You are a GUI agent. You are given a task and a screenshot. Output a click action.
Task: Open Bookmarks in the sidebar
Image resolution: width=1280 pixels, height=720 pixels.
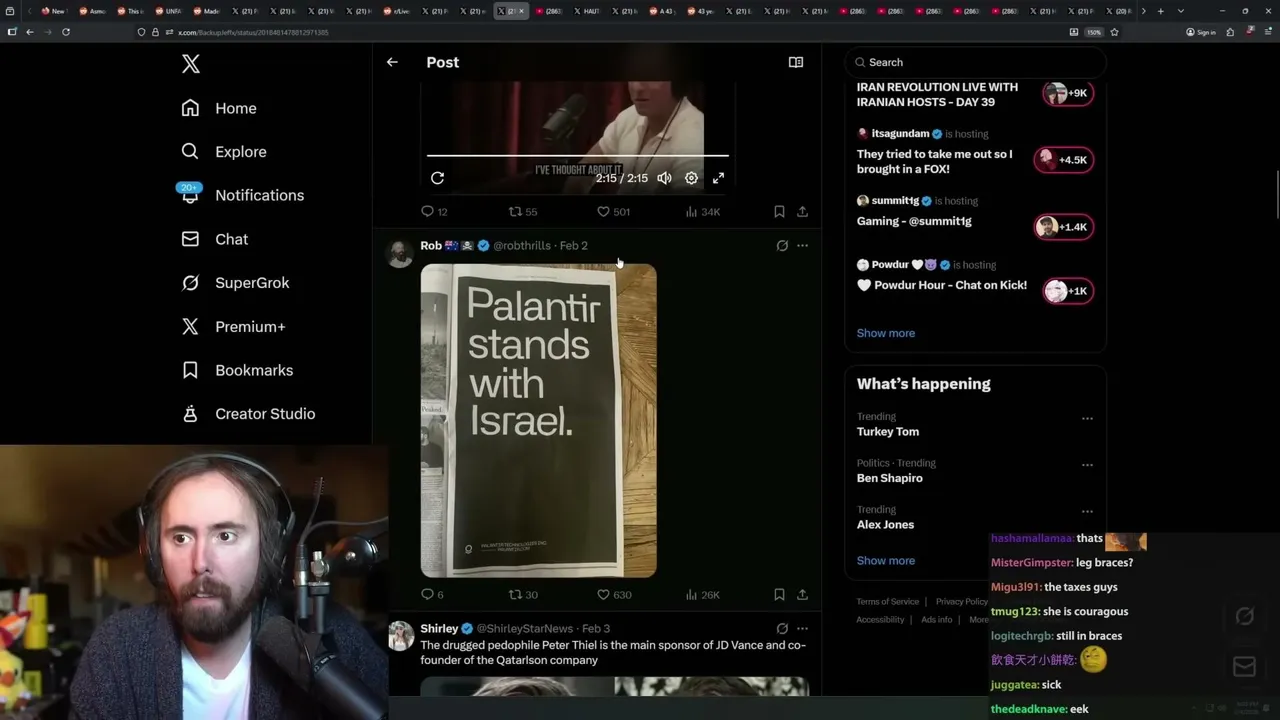pyautogui.click(x=238, y=370)
